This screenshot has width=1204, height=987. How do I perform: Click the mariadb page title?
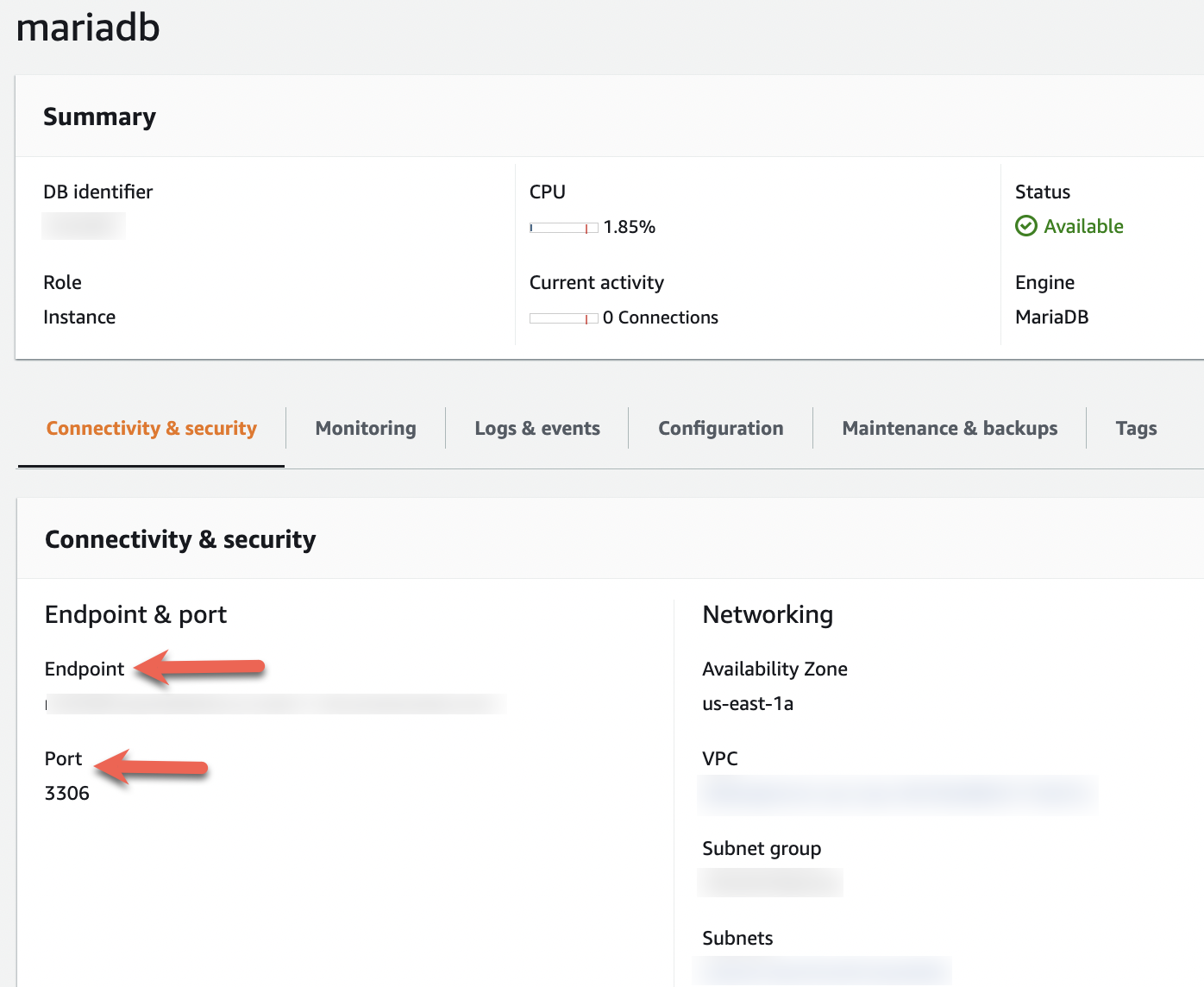click(88, 27)
